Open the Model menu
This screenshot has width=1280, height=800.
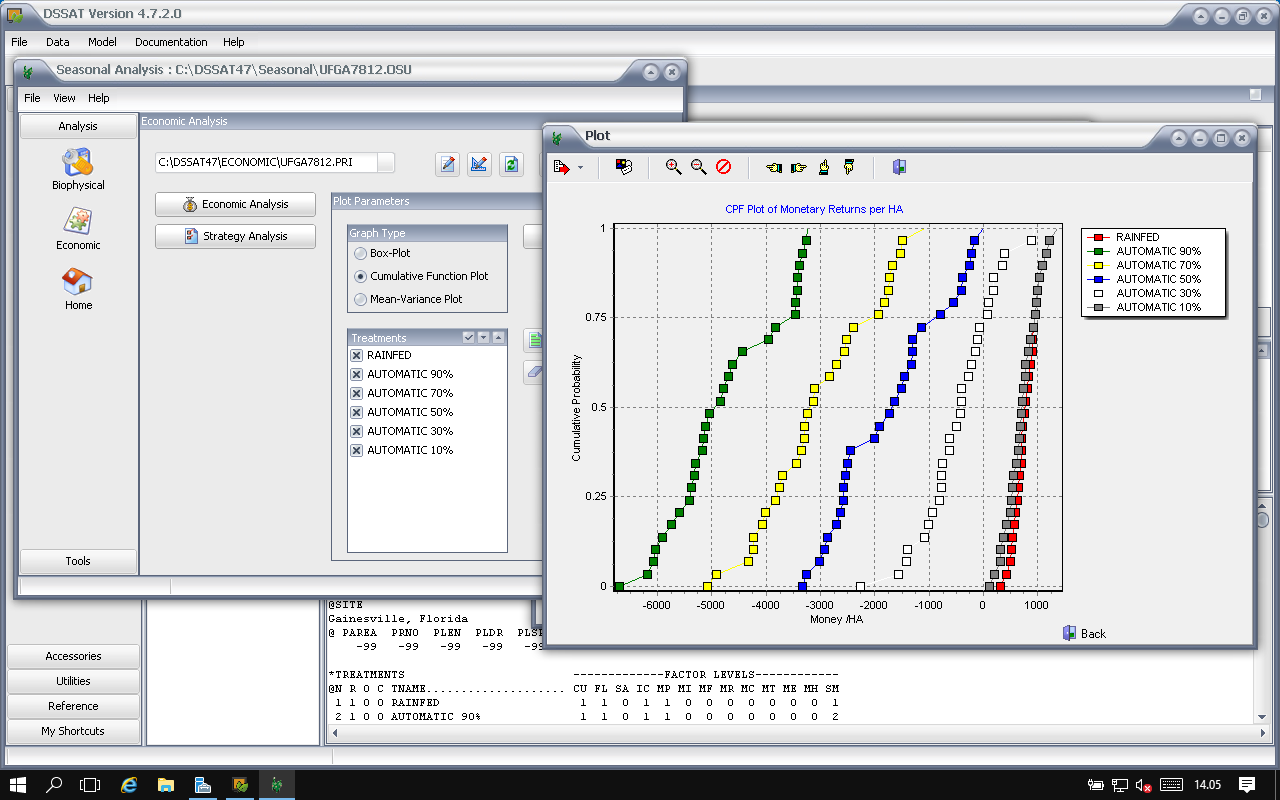click(x=102, y=42)
